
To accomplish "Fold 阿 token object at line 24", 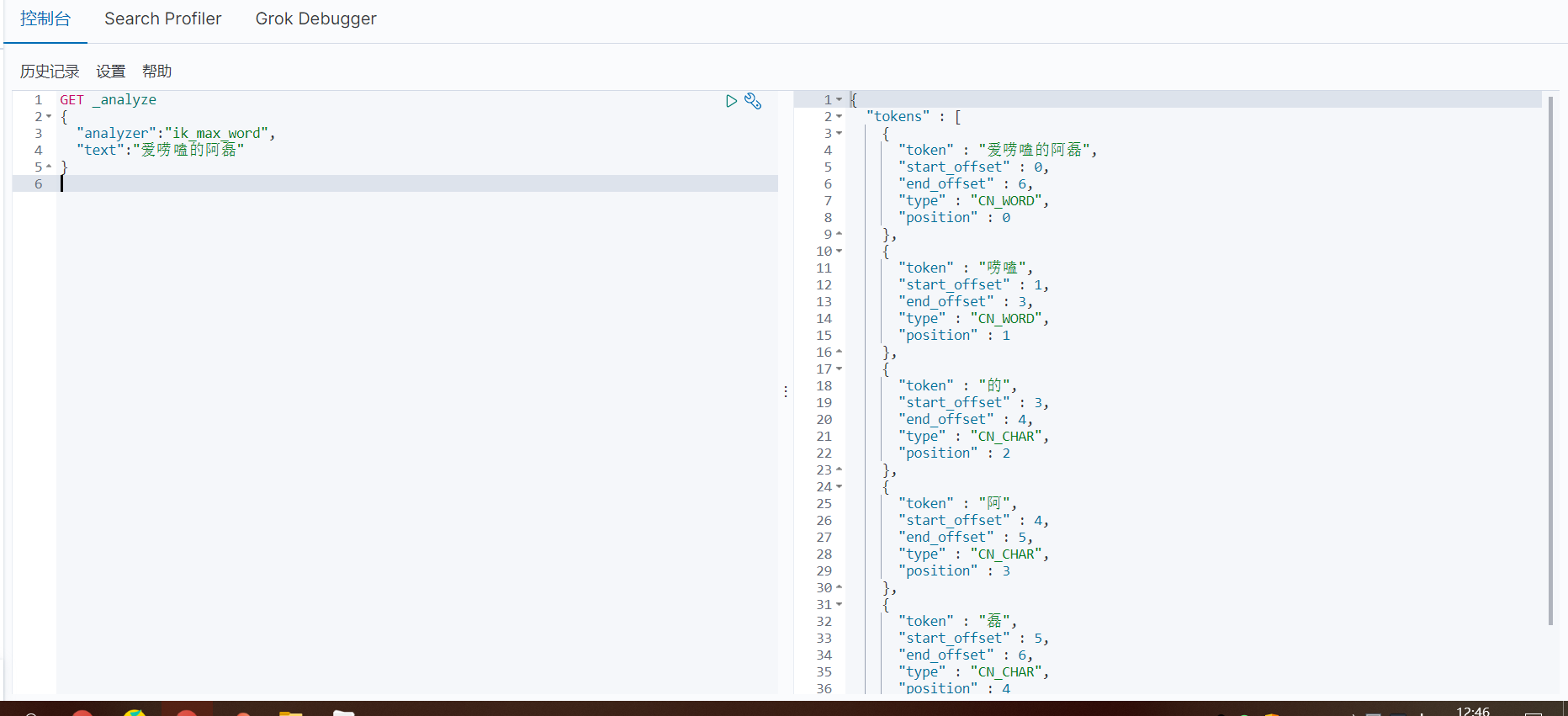I will tap(839, 486).
